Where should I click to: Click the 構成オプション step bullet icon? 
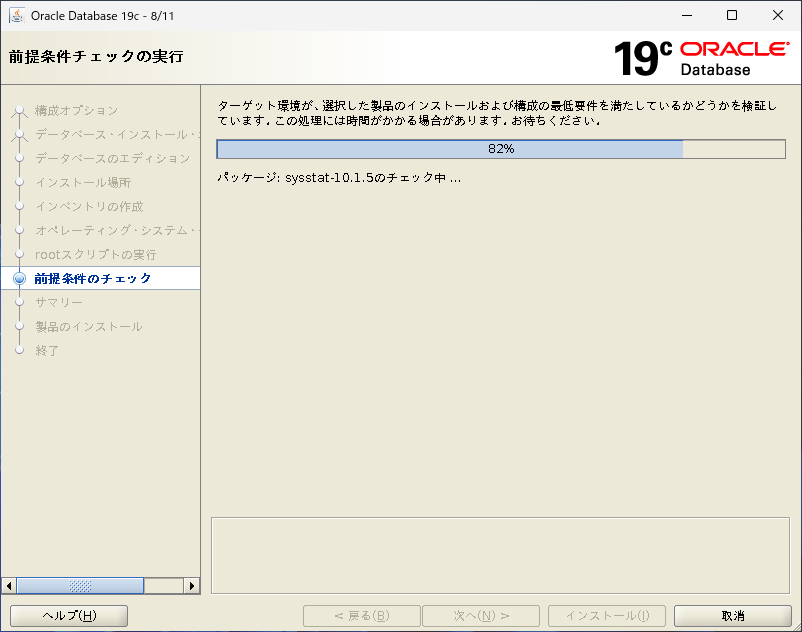[19, 110]
